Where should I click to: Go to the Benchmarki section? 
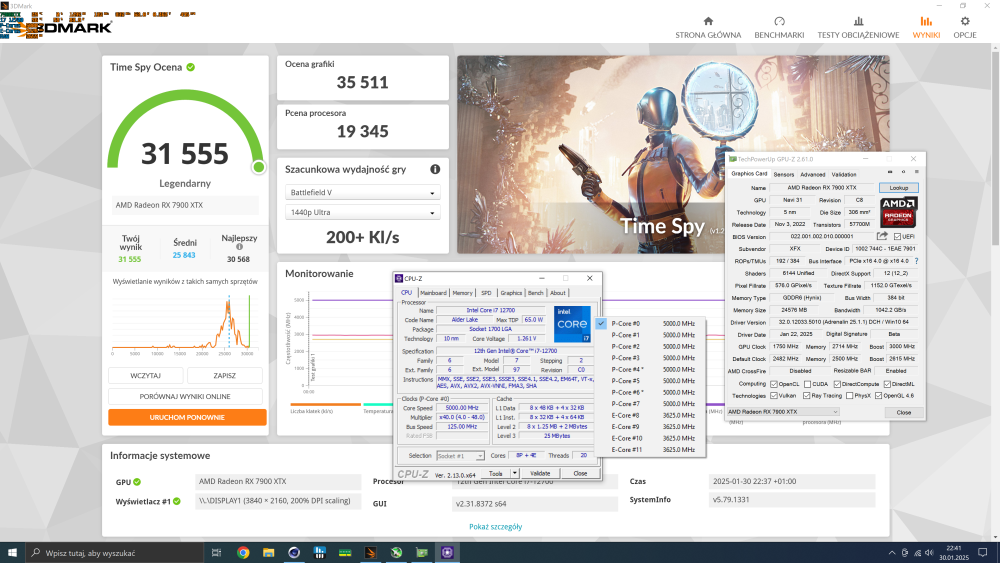coord(779,27)
